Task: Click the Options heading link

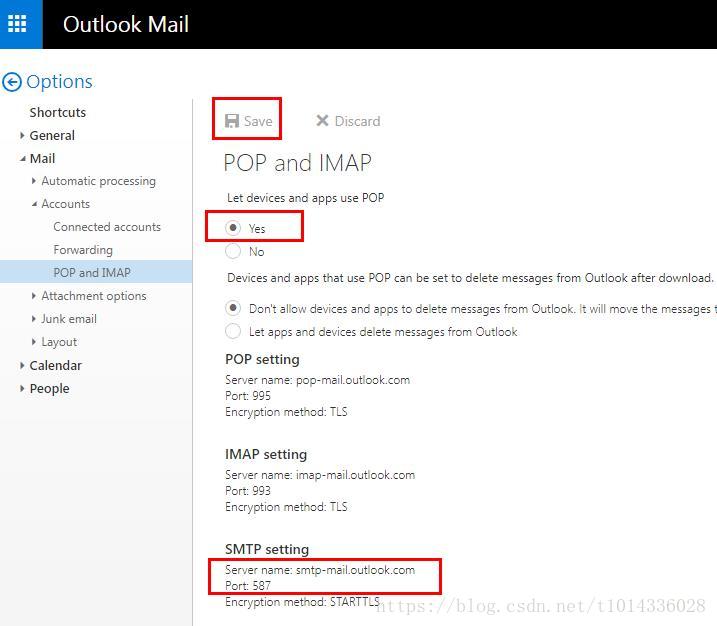Action: click(59, 82)
